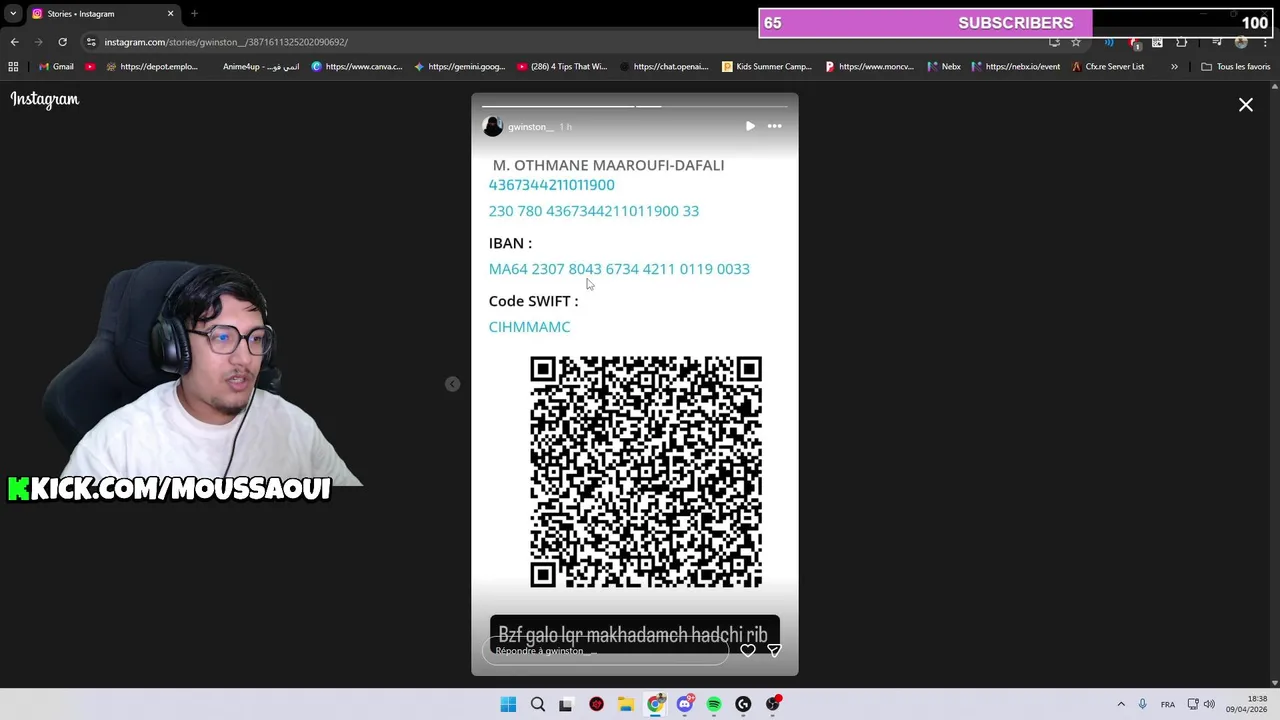Image resolution: width=1280 pixels, height=720 pixels.
Task: Click the Répondre à gwinston__ reply field
Action: pos(605,651)
